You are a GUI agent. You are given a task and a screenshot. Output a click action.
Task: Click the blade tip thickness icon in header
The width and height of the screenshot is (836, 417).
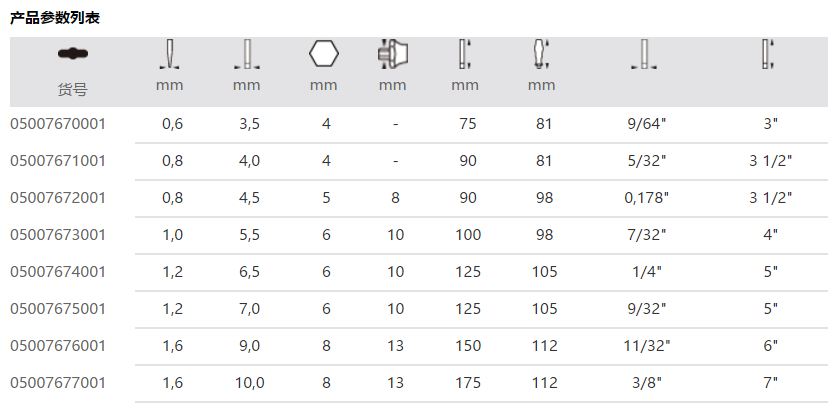(x=169, y=54)
